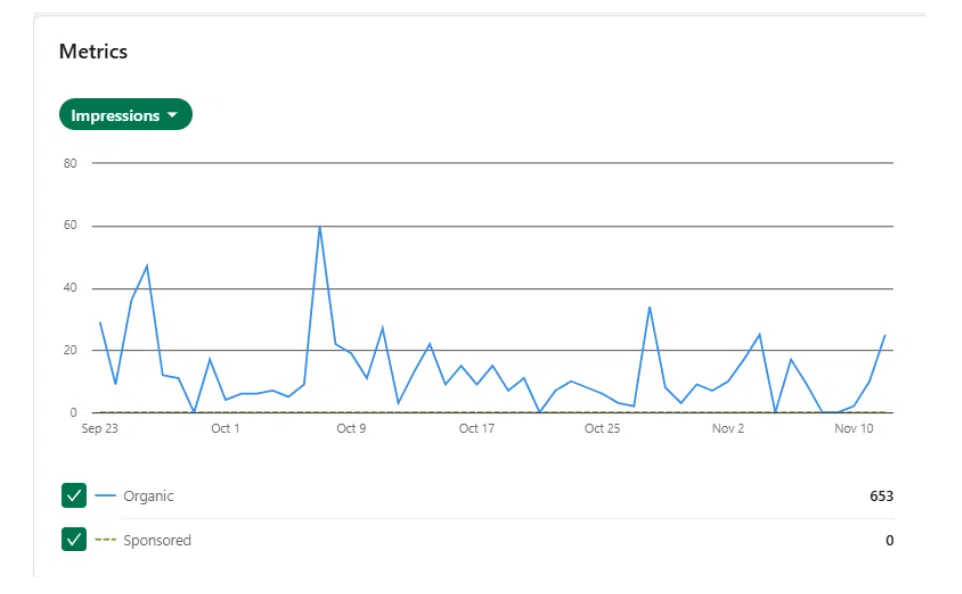Click the Sponsored total value 0
Viewport: 962px width, 594px height.
tap(889, 540)
